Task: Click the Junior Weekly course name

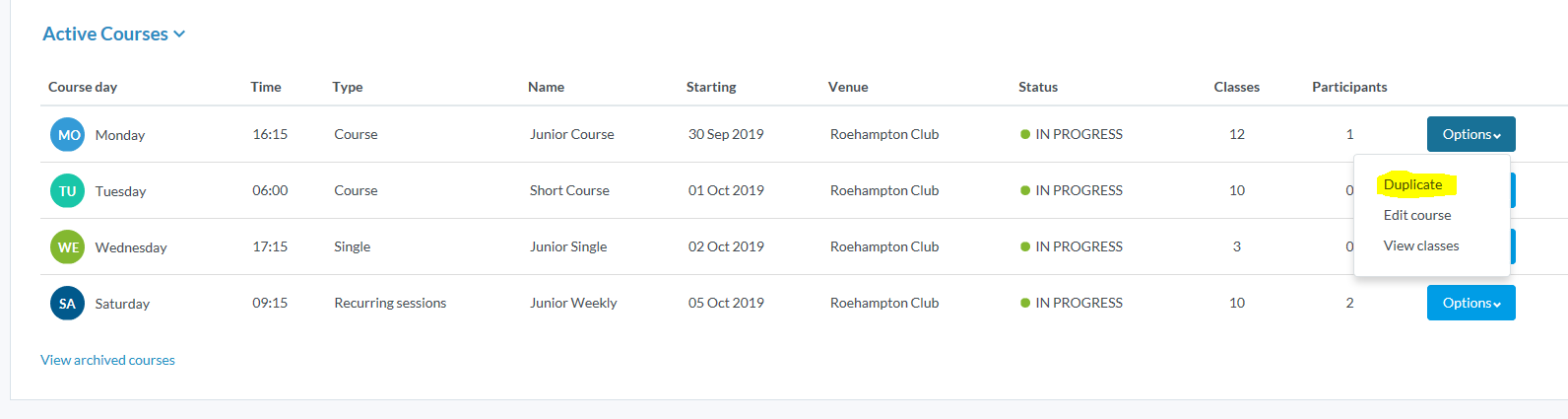Action: [x=573, y=303]
